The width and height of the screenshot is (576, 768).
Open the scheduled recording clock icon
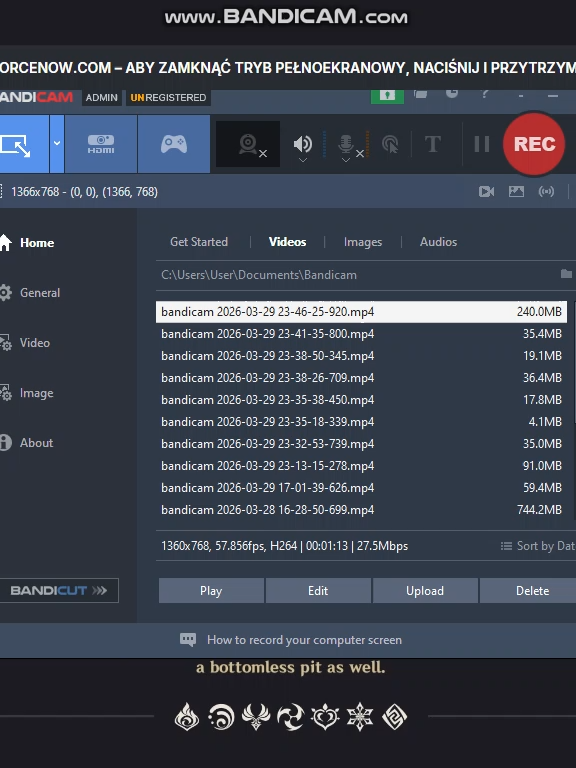point(452,93)
